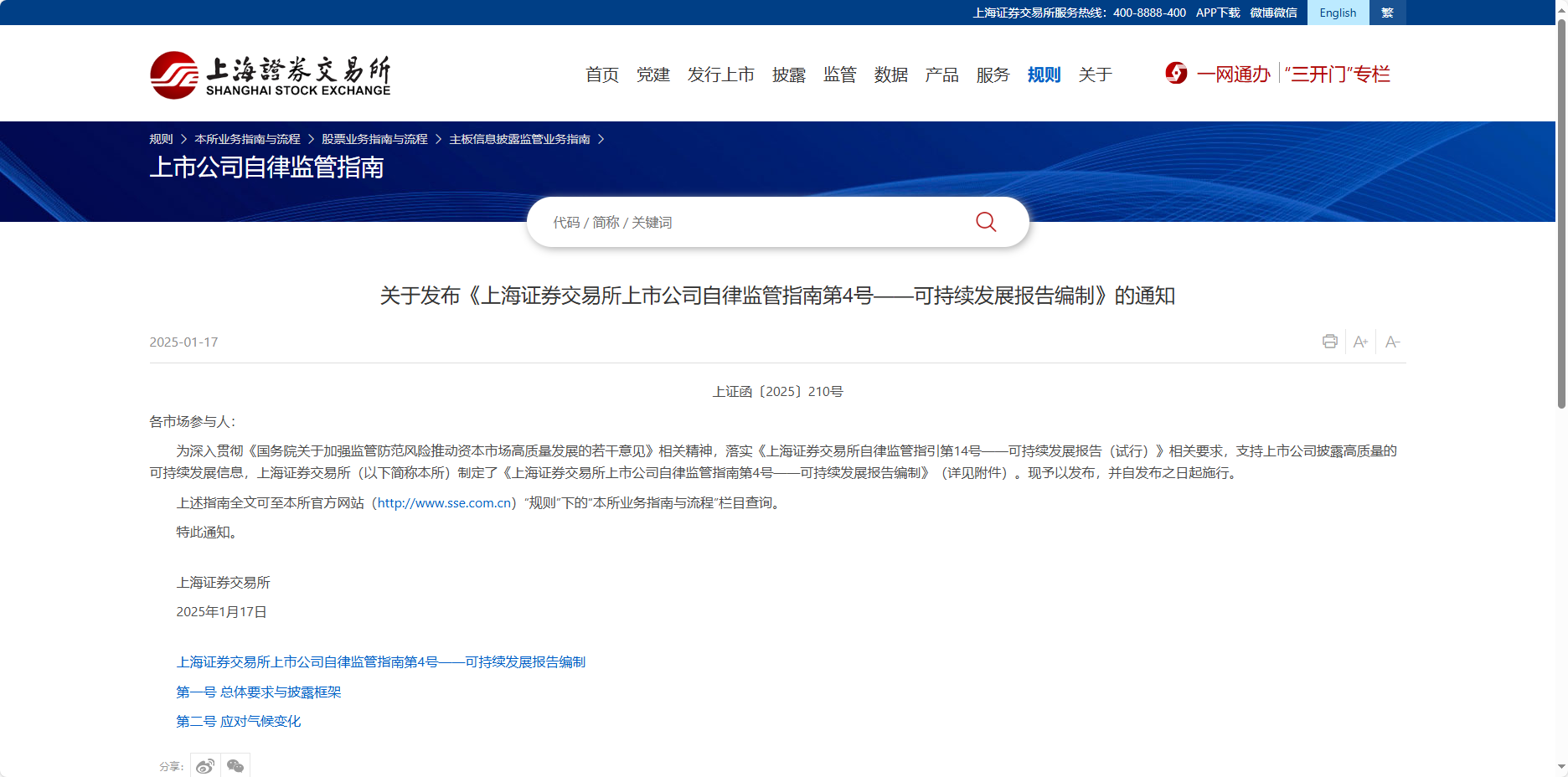The width and height of the screenshot is (1568, 777).
Task: Open attachment 上市公司自律监管指南第4号 link
Action: click(381, 662)
